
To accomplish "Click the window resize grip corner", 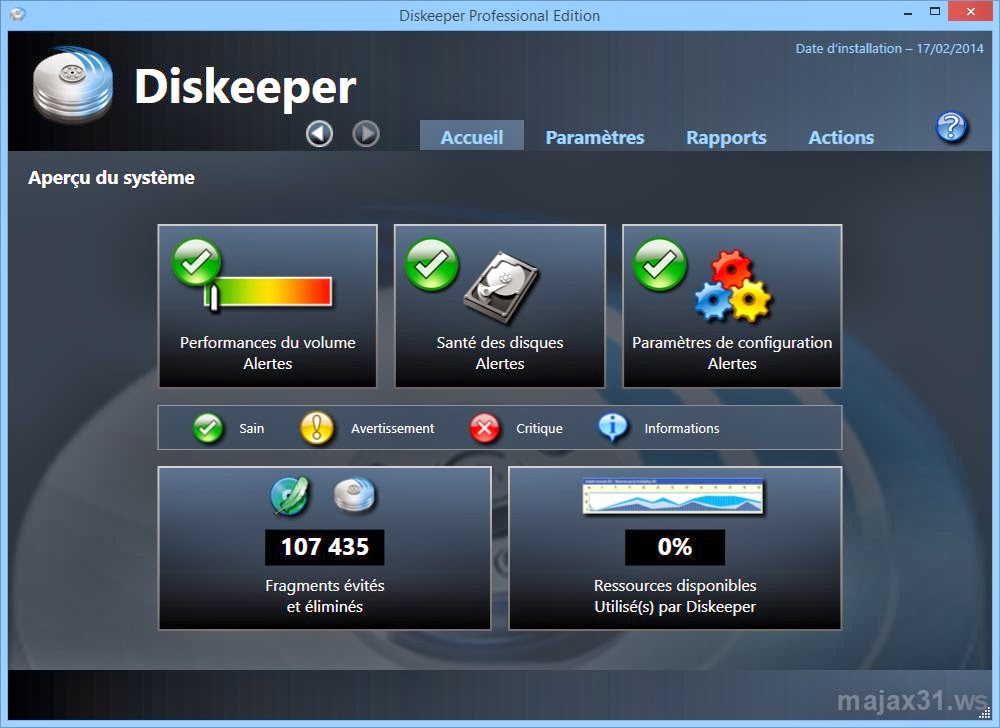I will 984,713.
